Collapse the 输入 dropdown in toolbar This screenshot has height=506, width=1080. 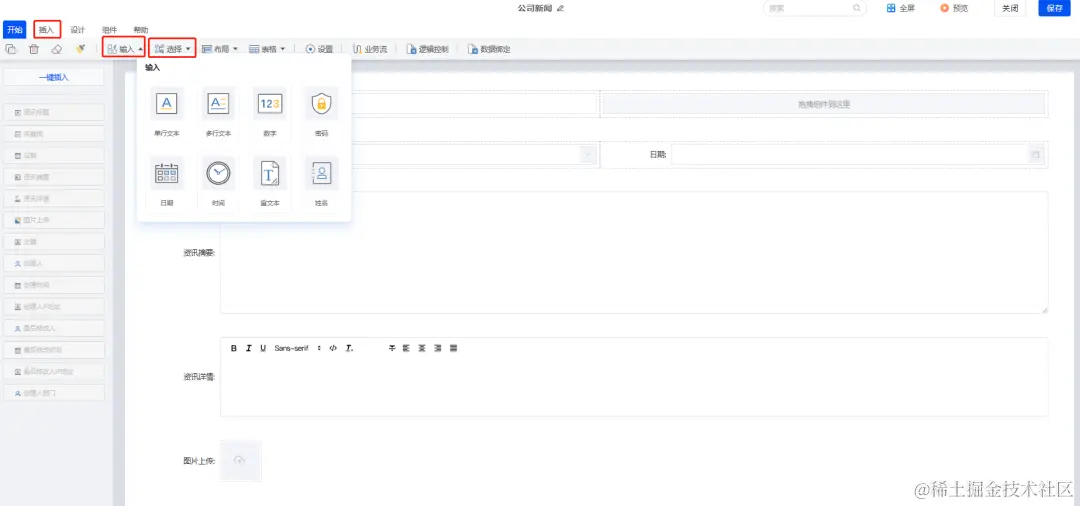coord(125,49)
